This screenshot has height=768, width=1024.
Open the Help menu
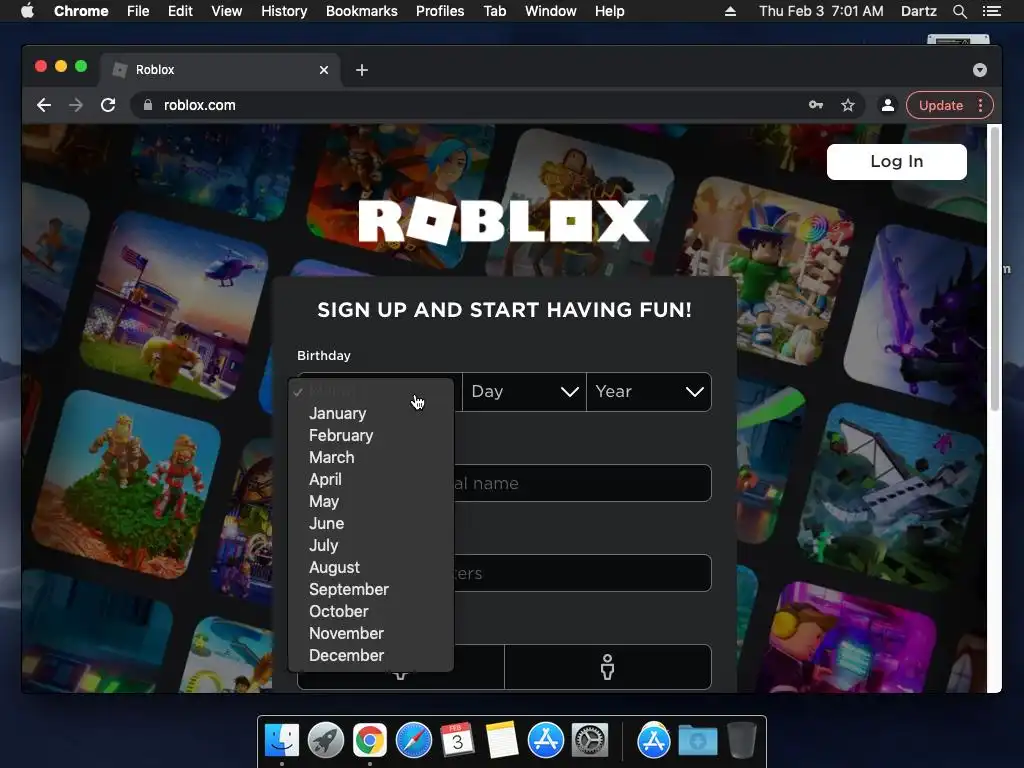pyautogui.click(x=609, y=11)
